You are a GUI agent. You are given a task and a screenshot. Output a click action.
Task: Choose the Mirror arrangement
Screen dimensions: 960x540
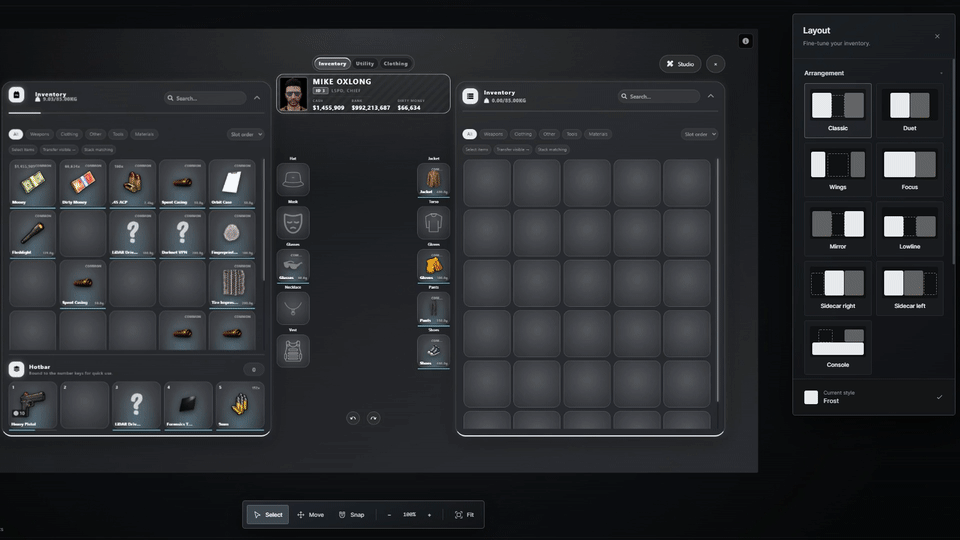tap(838, 229)
